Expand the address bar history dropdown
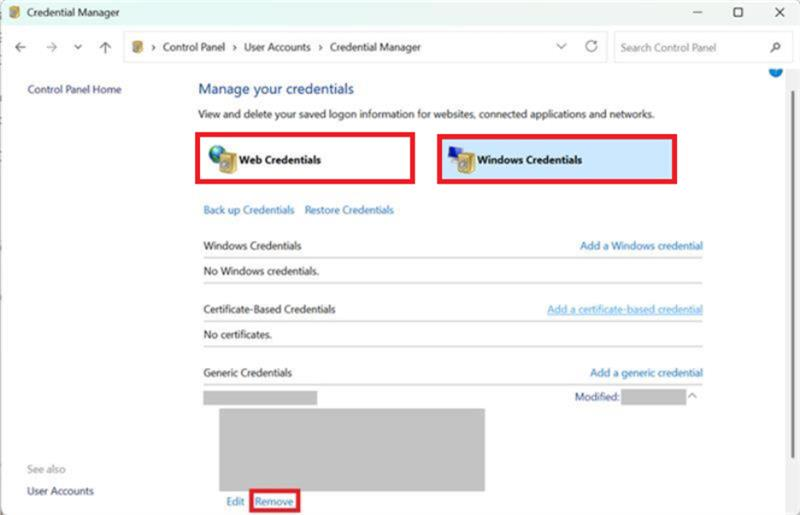 point(561,46)
